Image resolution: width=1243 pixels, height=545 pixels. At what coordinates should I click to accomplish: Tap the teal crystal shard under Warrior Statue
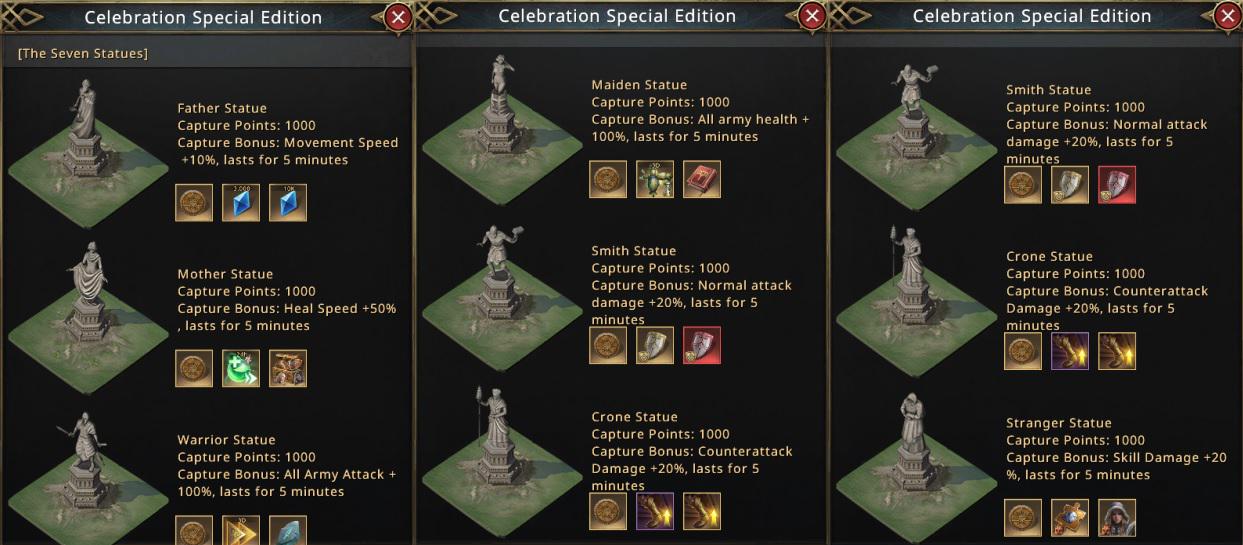(288, 530)
